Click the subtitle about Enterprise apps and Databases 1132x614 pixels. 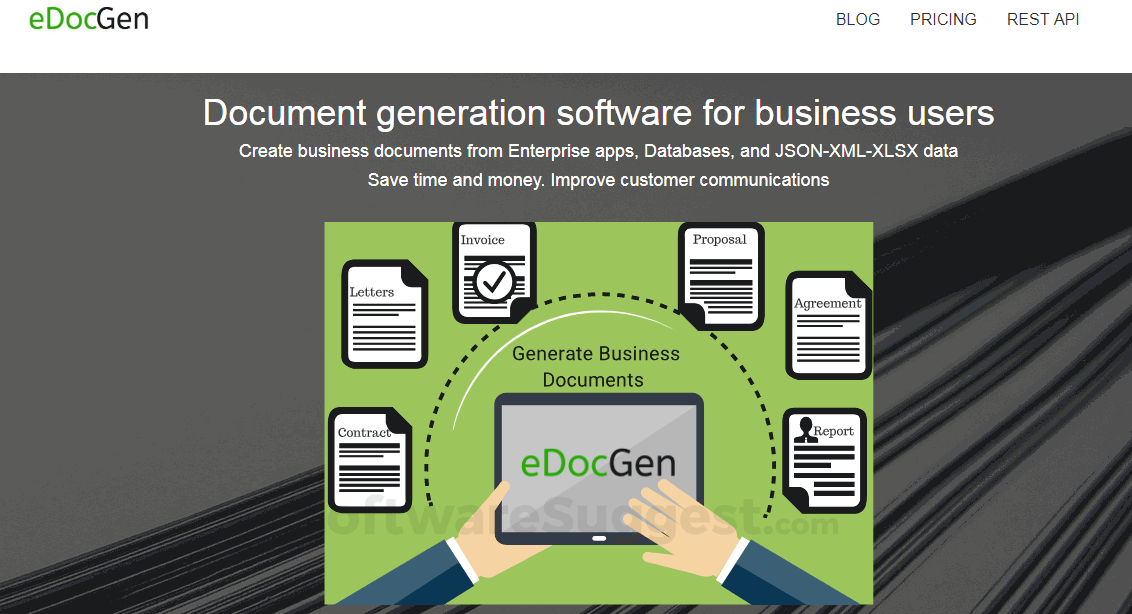coord(598,151)
